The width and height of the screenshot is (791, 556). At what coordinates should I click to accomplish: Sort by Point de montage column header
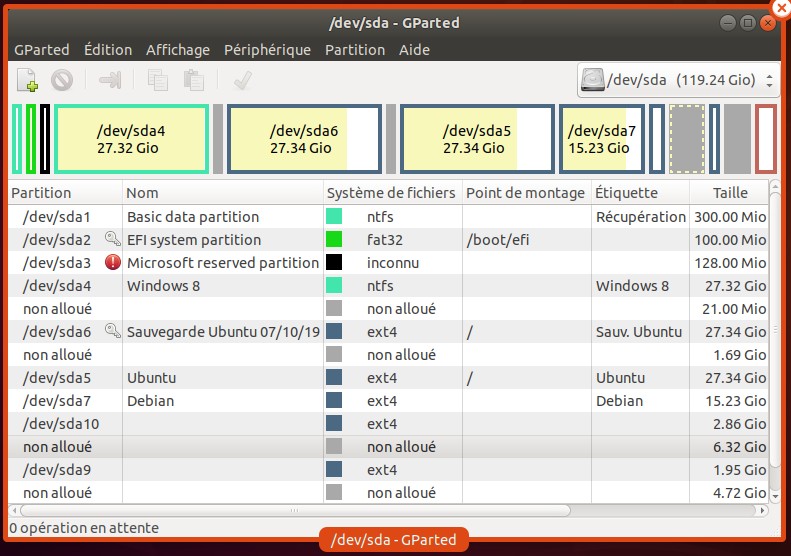(526, 193)
